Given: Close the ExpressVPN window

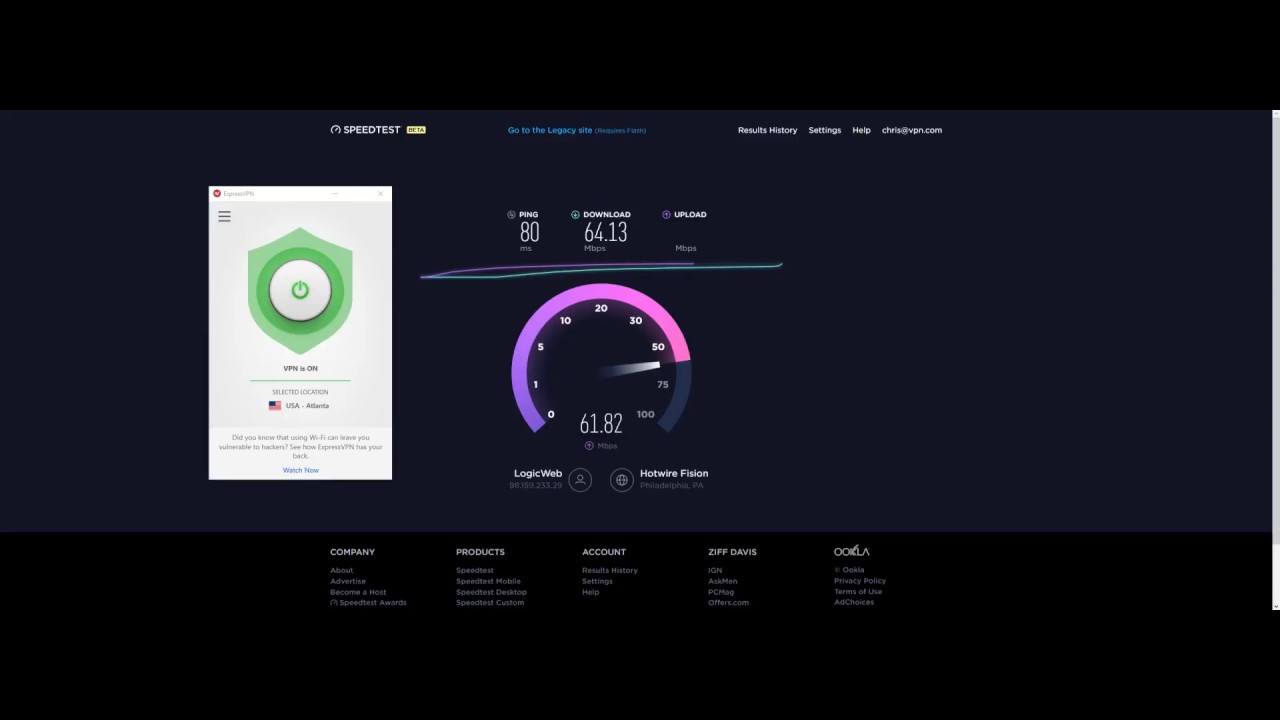Looking at the screenshot, I should (380, 193).
